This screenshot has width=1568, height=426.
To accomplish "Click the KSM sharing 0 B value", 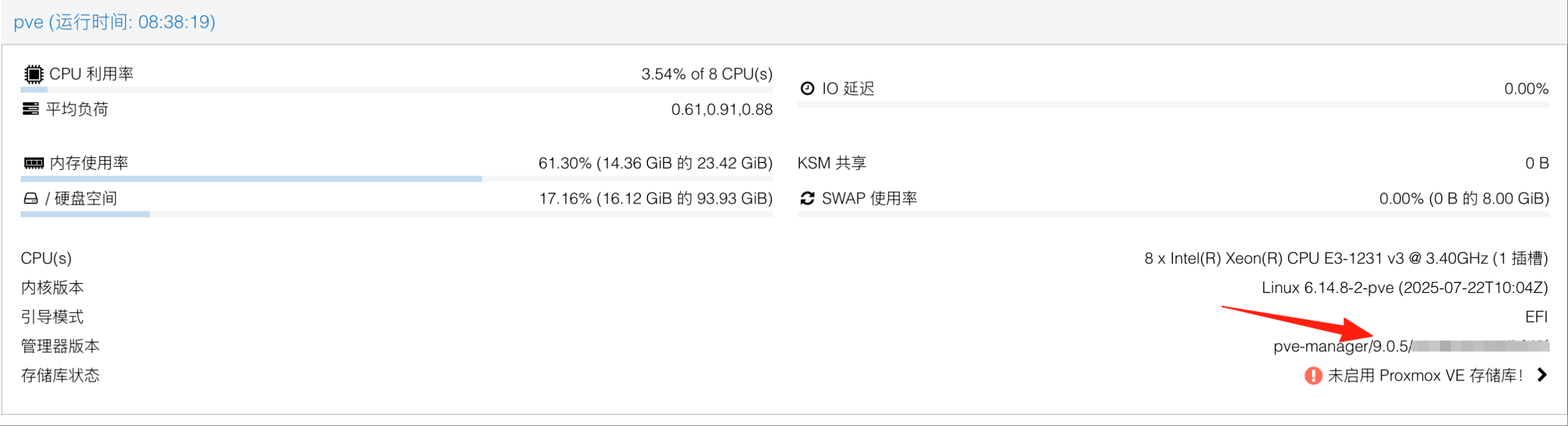I will tap(1536, 163).
